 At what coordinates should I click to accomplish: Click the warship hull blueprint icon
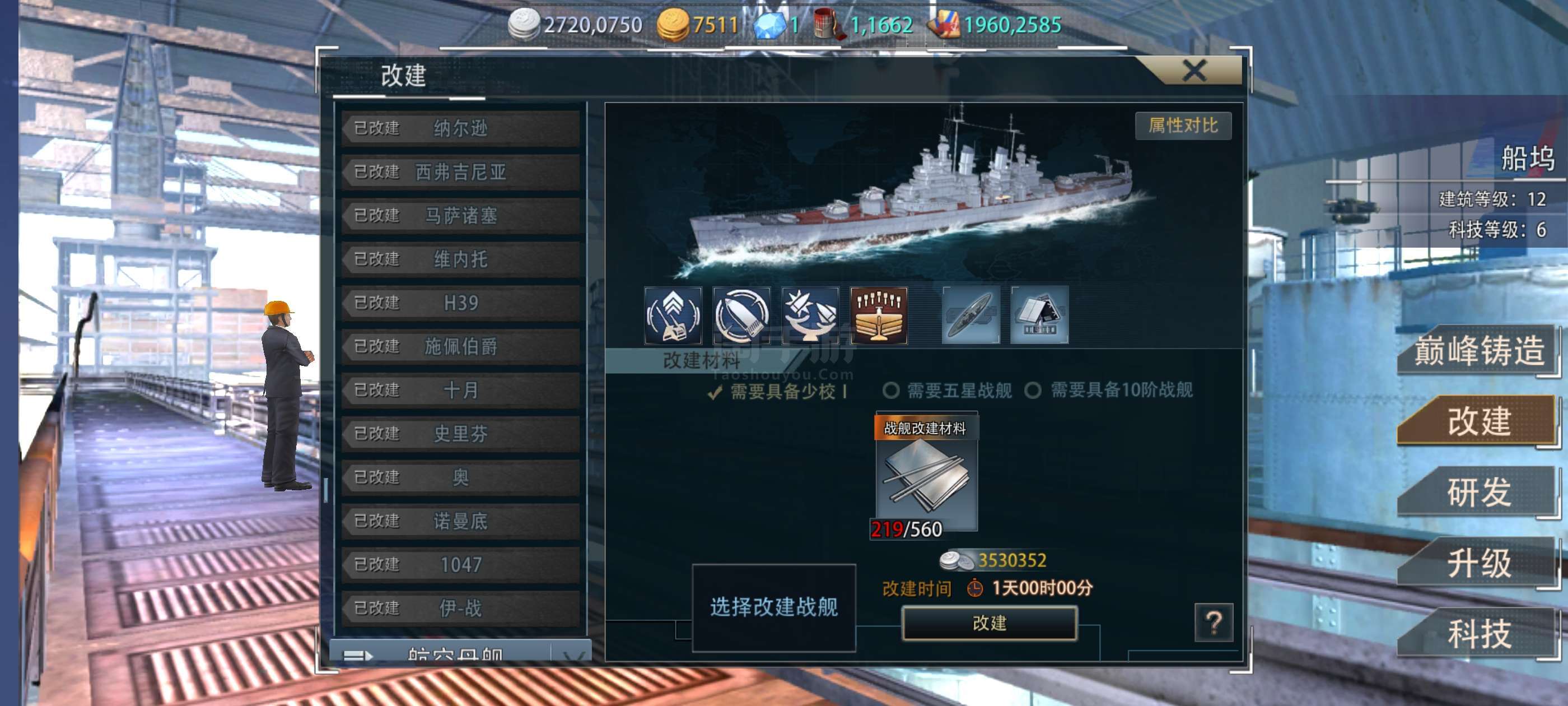[971, 315]
